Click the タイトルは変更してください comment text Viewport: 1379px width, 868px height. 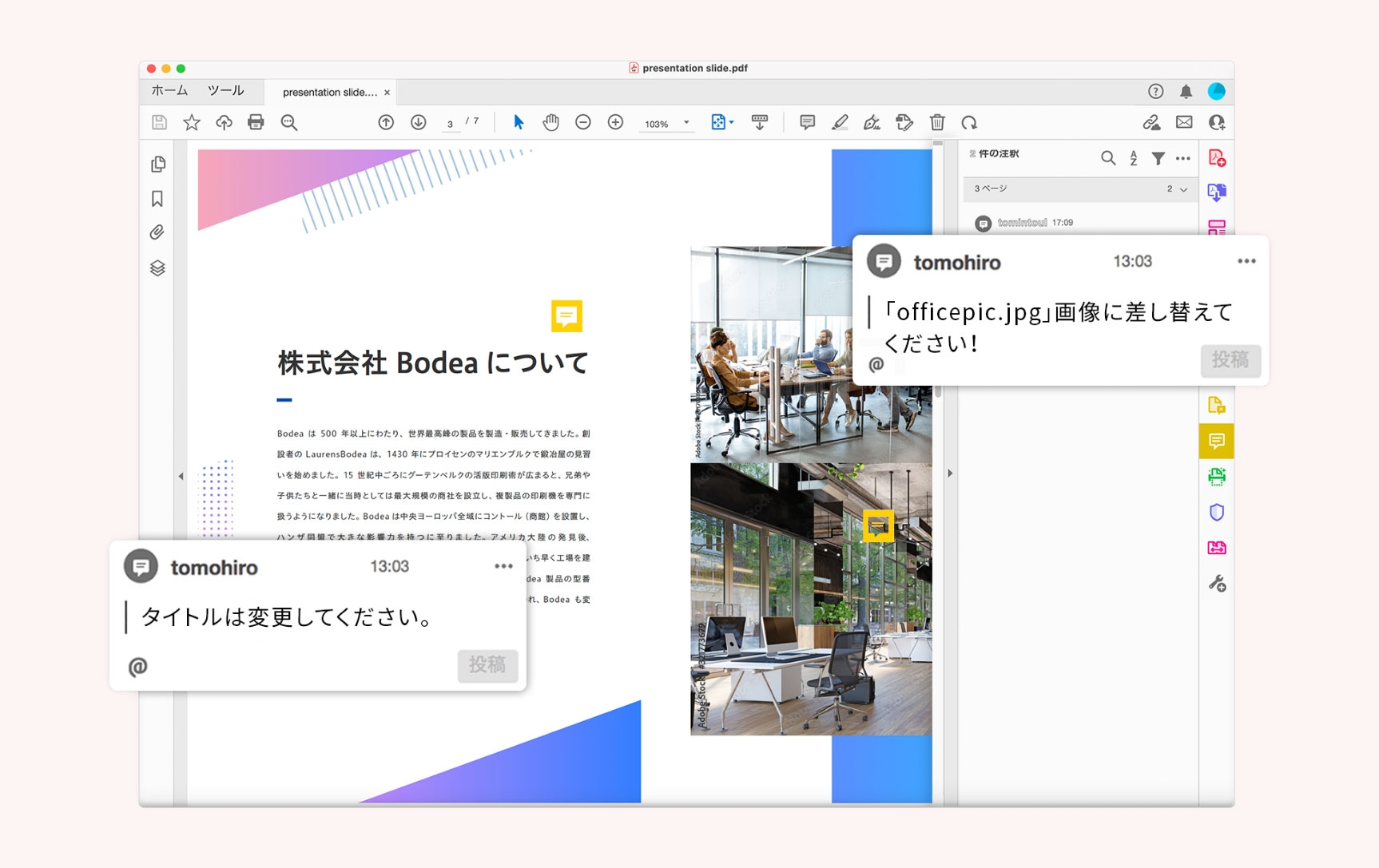click(x=288, y=617)
